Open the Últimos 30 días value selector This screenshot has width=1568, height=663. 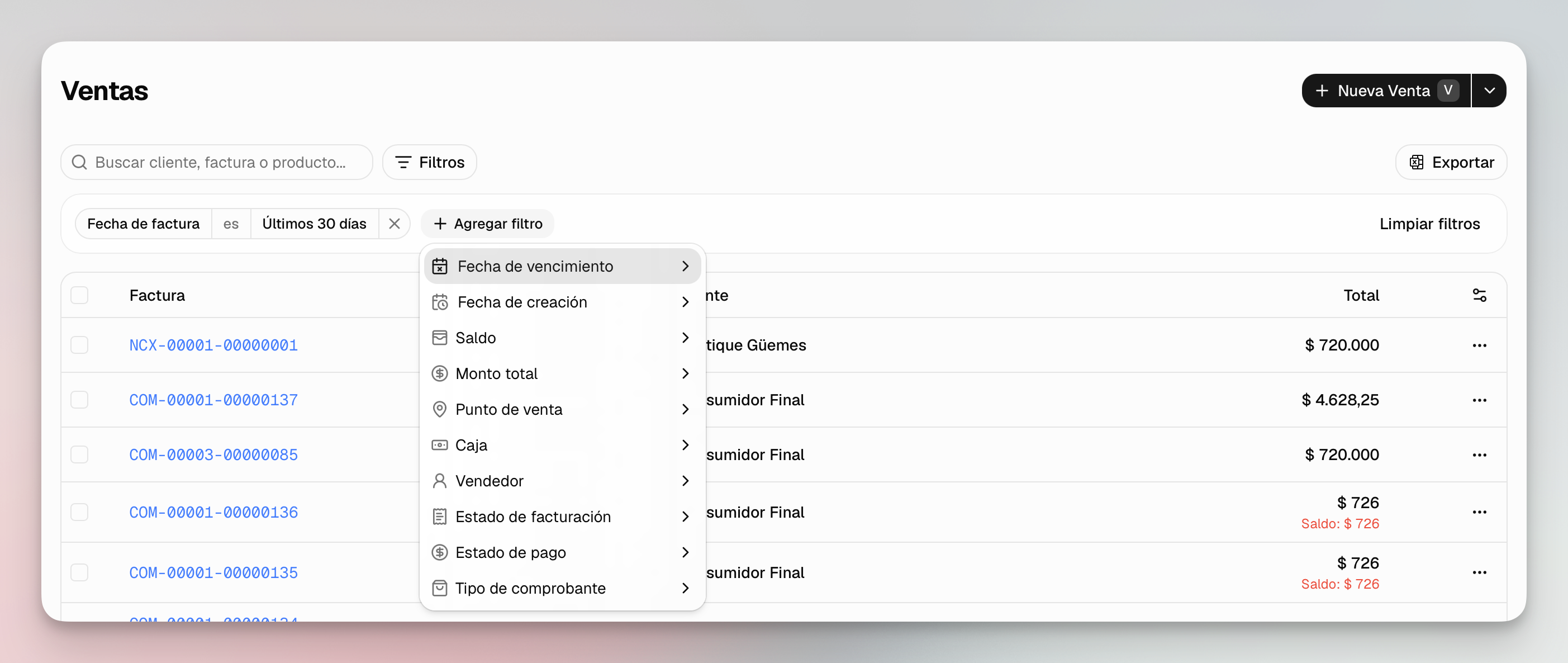[x=314, y=224]
